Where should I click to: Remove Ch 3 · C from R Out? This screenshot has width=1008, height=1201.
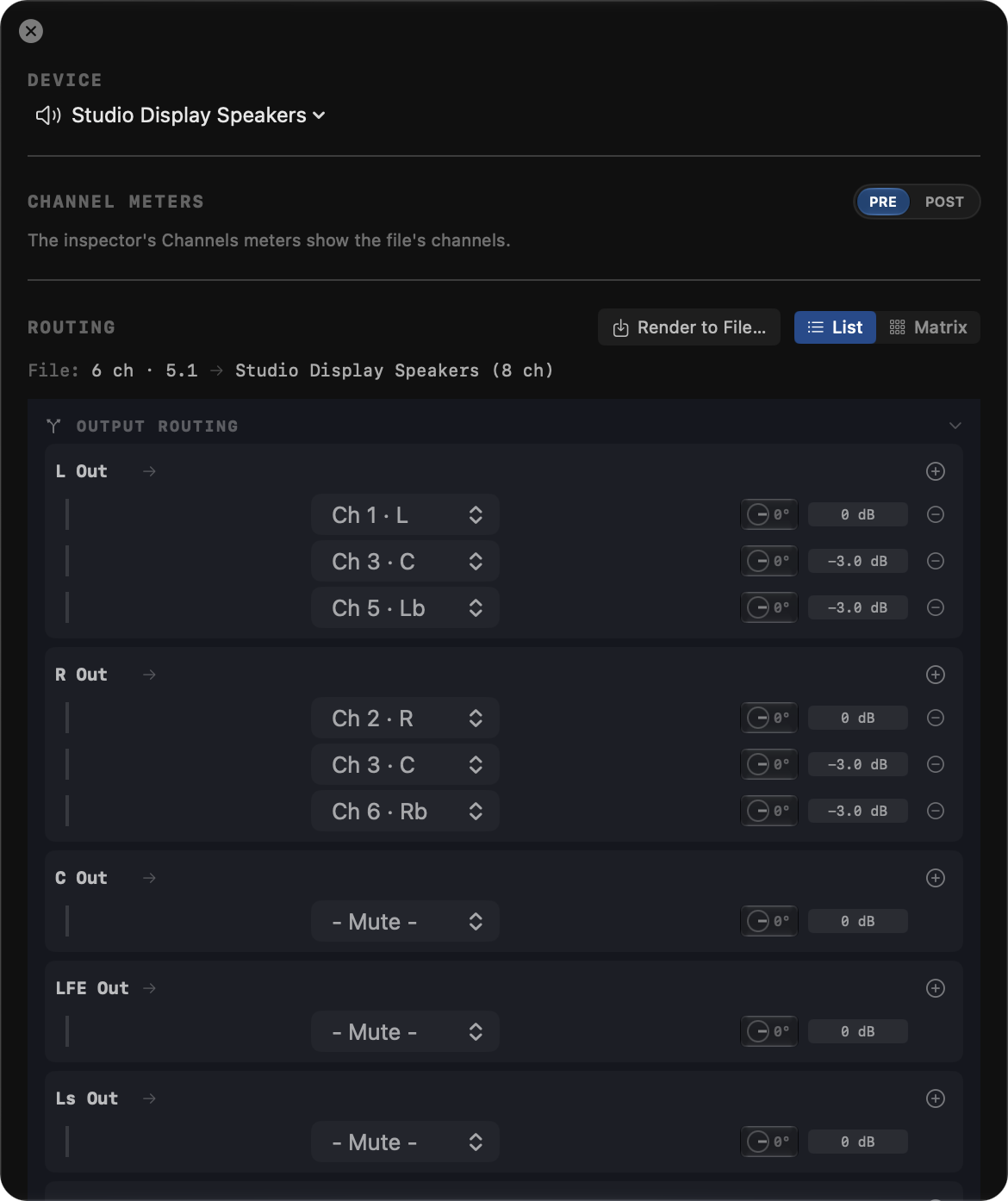936,764
